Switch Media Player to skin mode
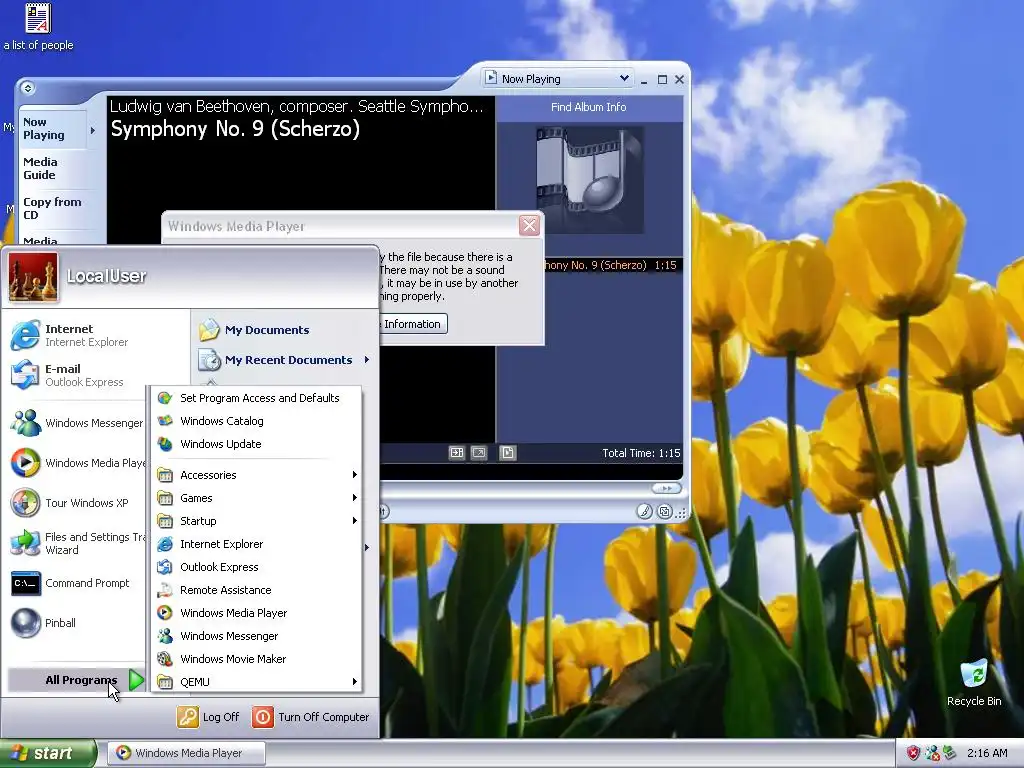Viewport: 1024px width, 768px height. (664, 511)
